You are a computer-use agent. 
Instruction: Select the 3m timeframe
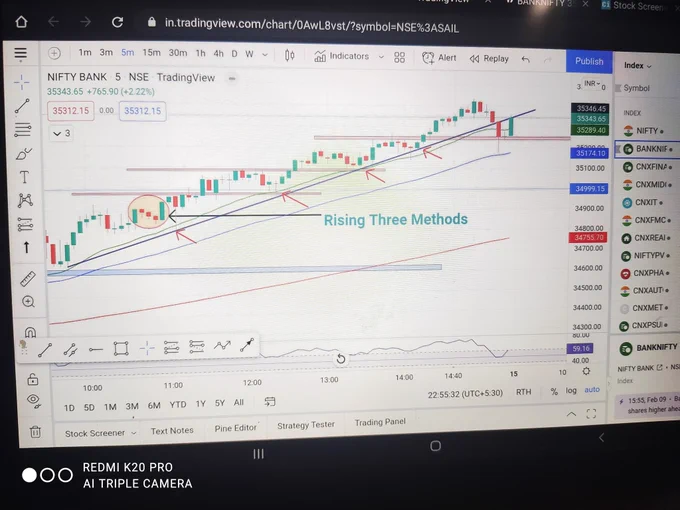click(x=106, y=52)
